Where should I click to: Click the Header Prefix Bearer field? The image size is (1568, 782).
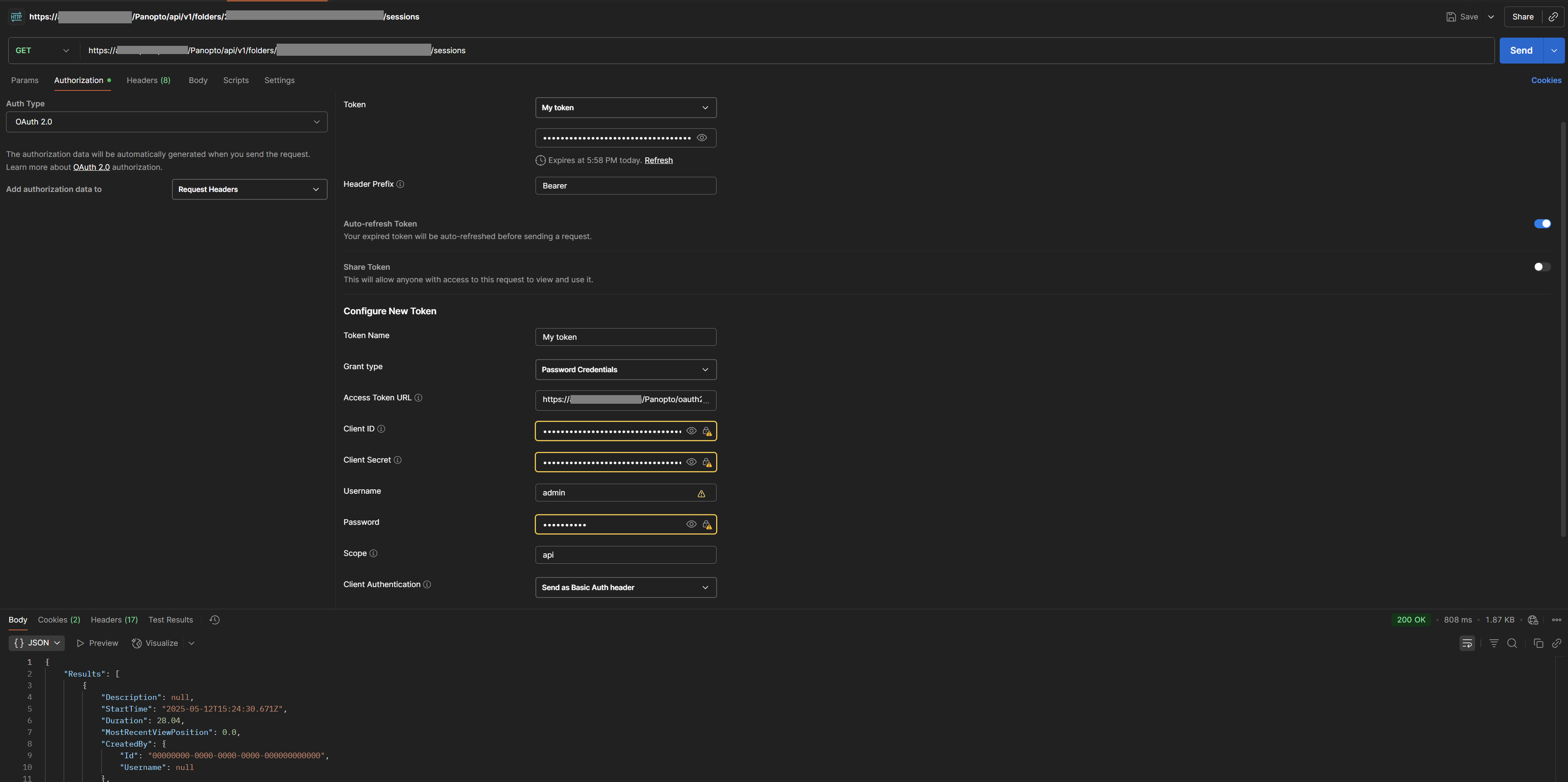[626, 186]
